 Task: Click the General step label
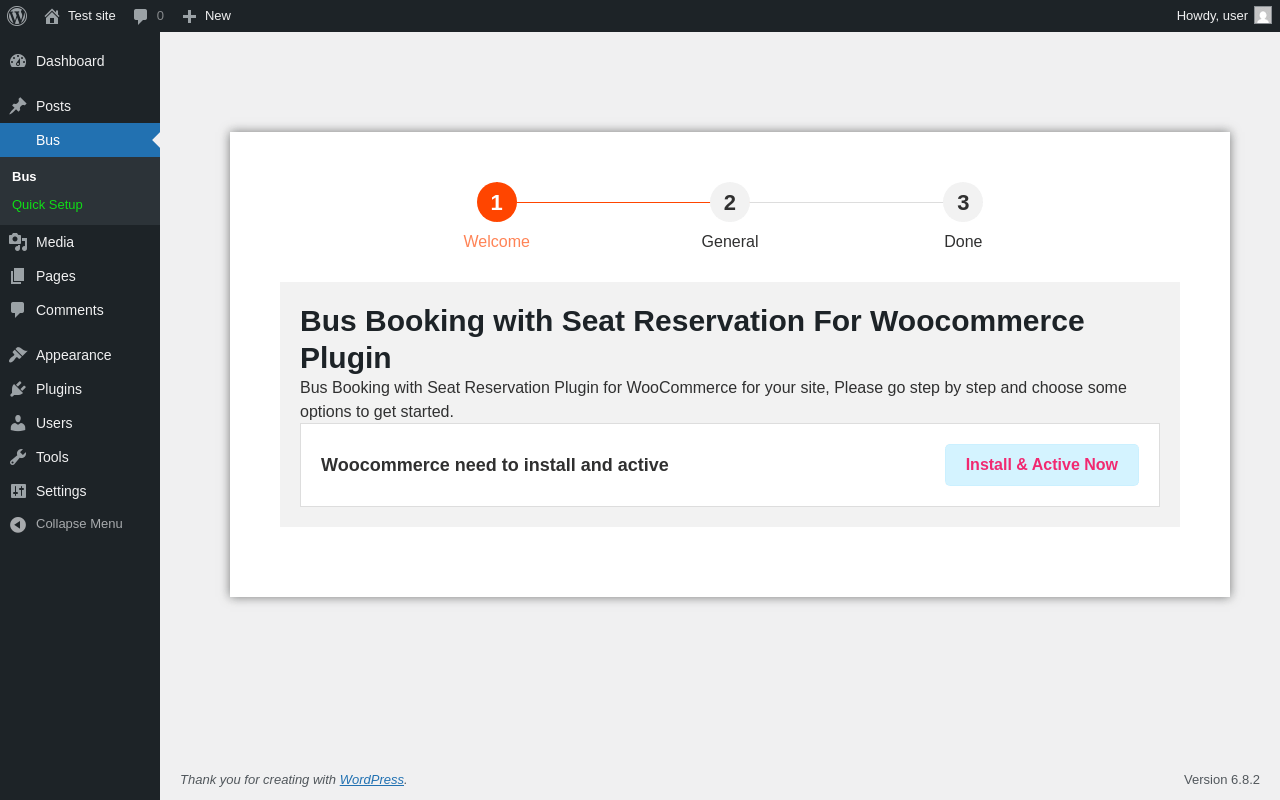(x=730, y=242)
